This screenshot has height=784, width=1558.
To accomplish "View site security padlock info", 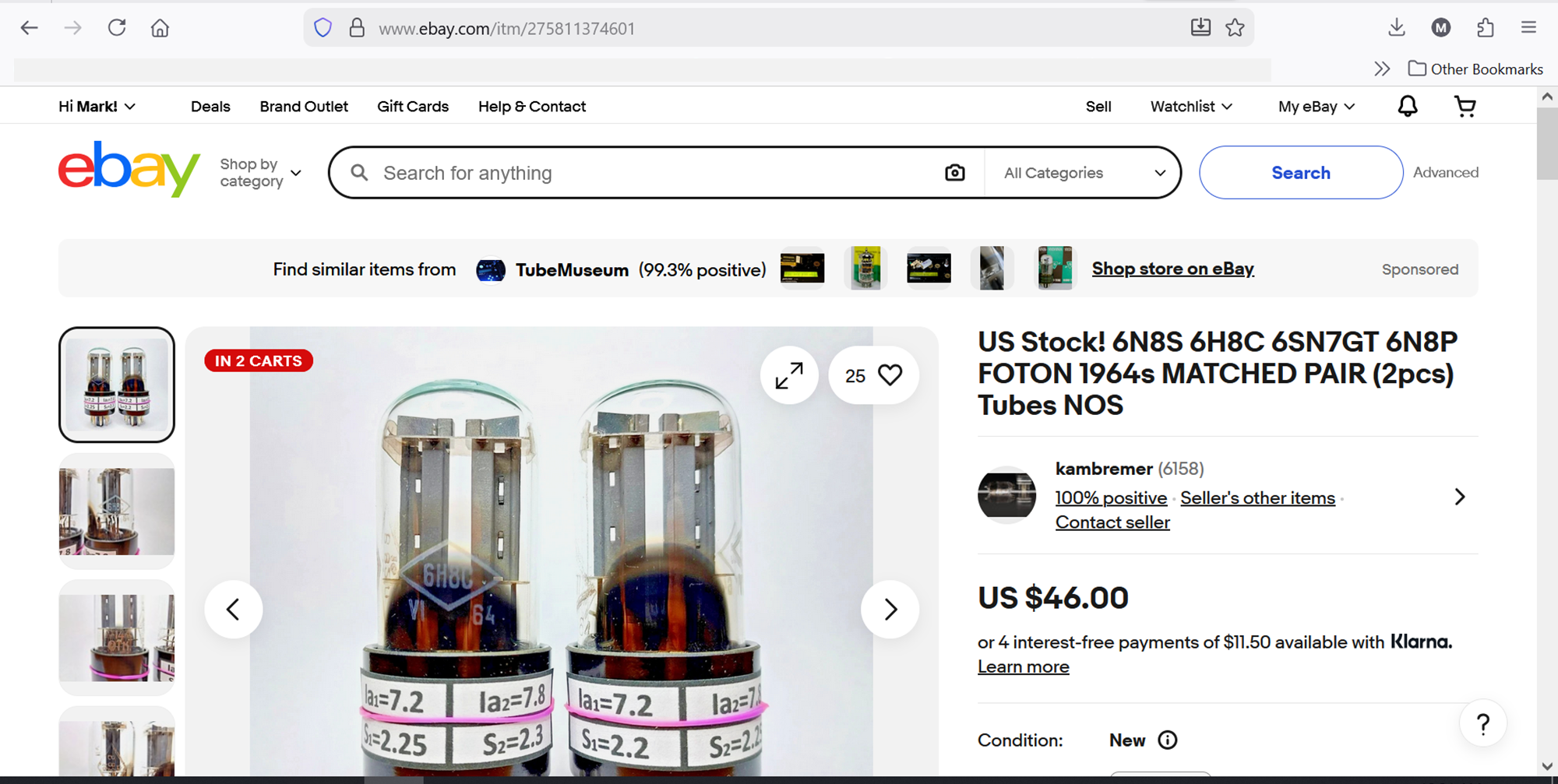I will point(357,28).
